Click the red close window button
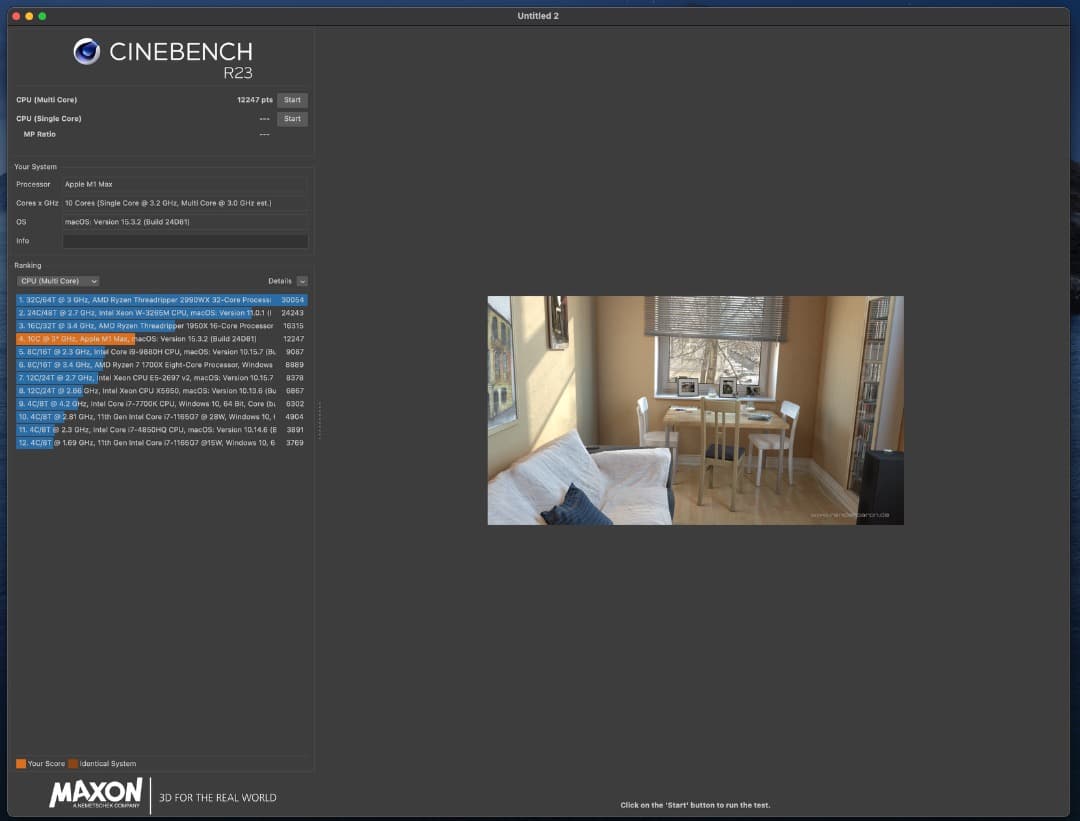1080x821 pixels. click(x=16, y=16)
